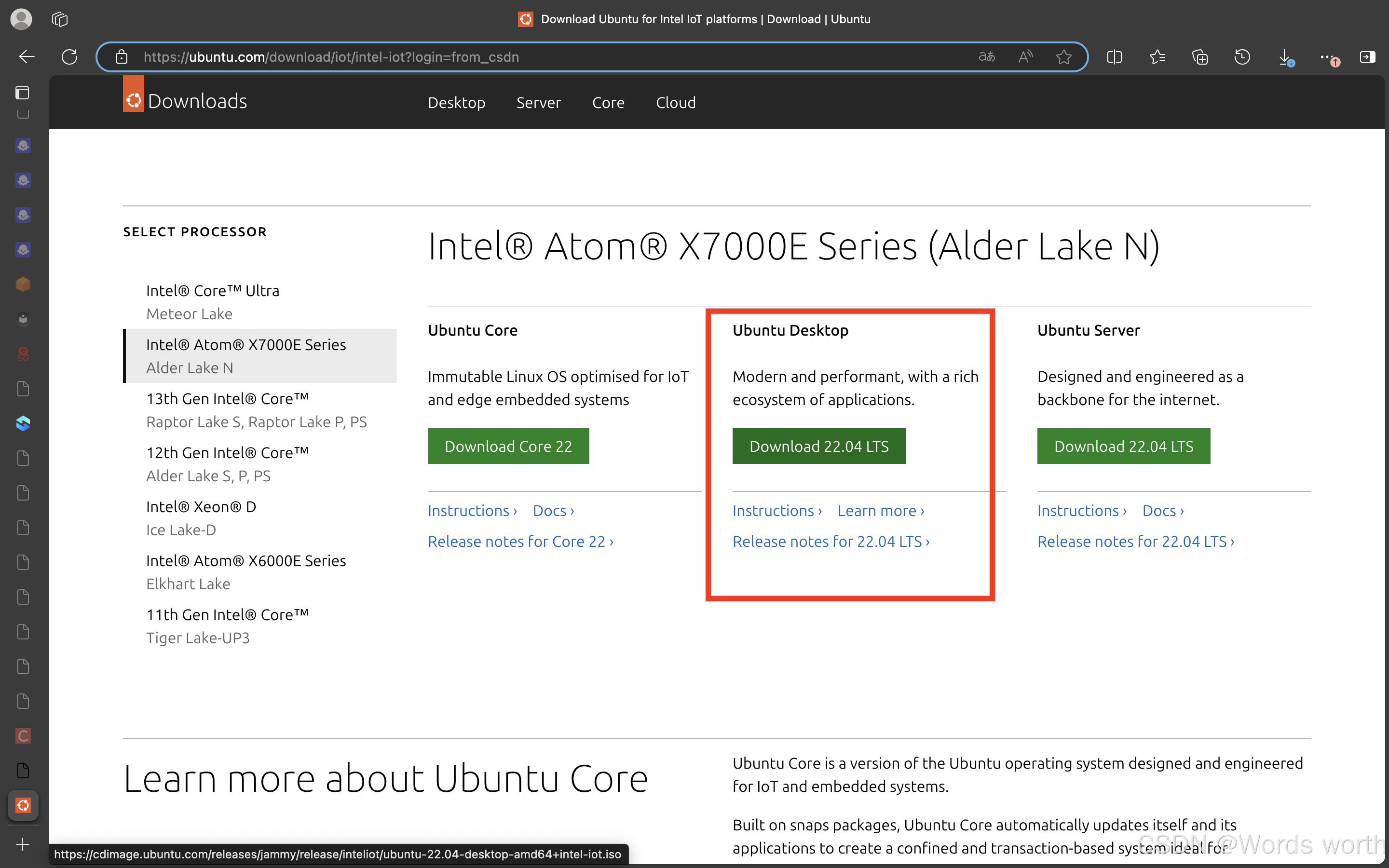The height and width of the screenshot is (868, 1389).
Task: Click the 'Ubuntu Server' column heading
Action: 1088,330
